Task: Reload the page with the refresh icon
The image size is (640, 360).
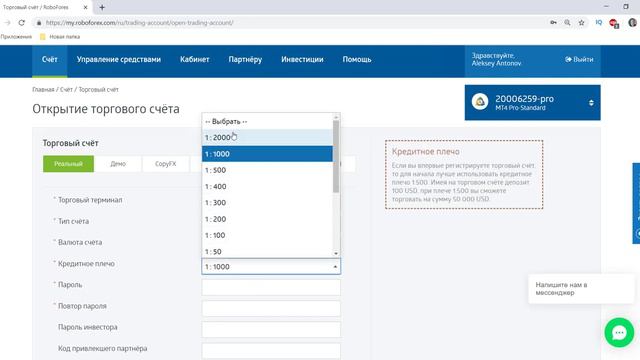Action: point(22,23)
